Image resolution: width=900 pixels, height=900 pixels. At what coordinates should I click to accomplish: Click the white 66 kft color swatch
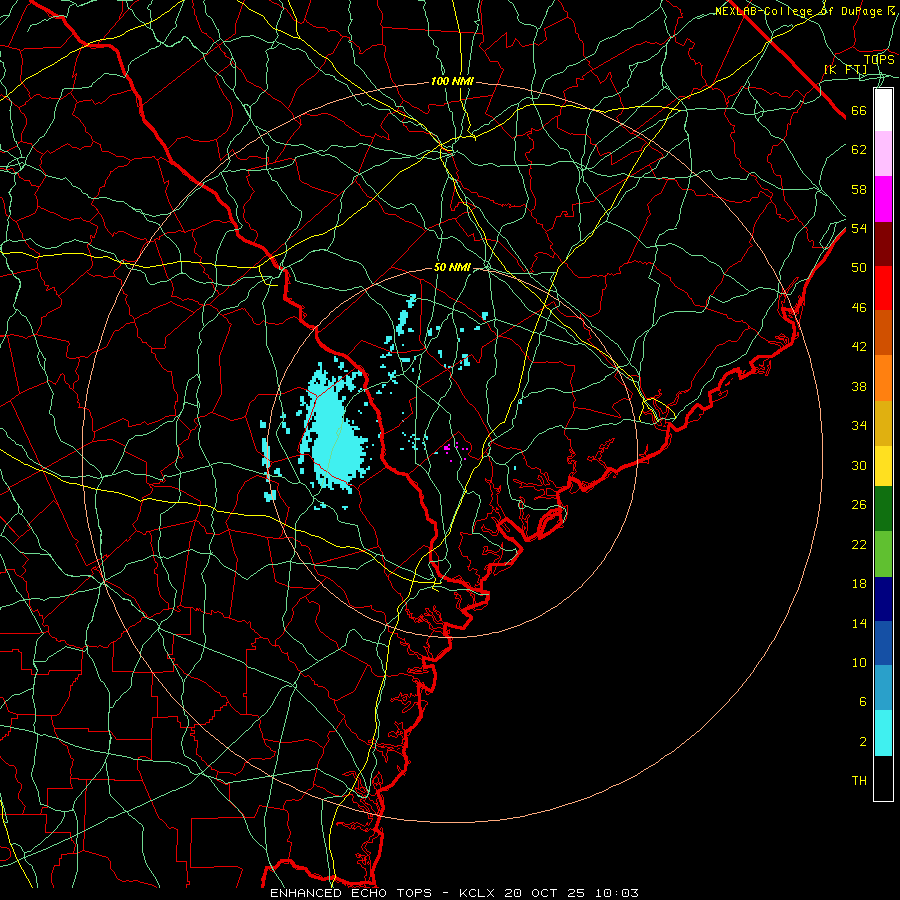click(883, 110)
